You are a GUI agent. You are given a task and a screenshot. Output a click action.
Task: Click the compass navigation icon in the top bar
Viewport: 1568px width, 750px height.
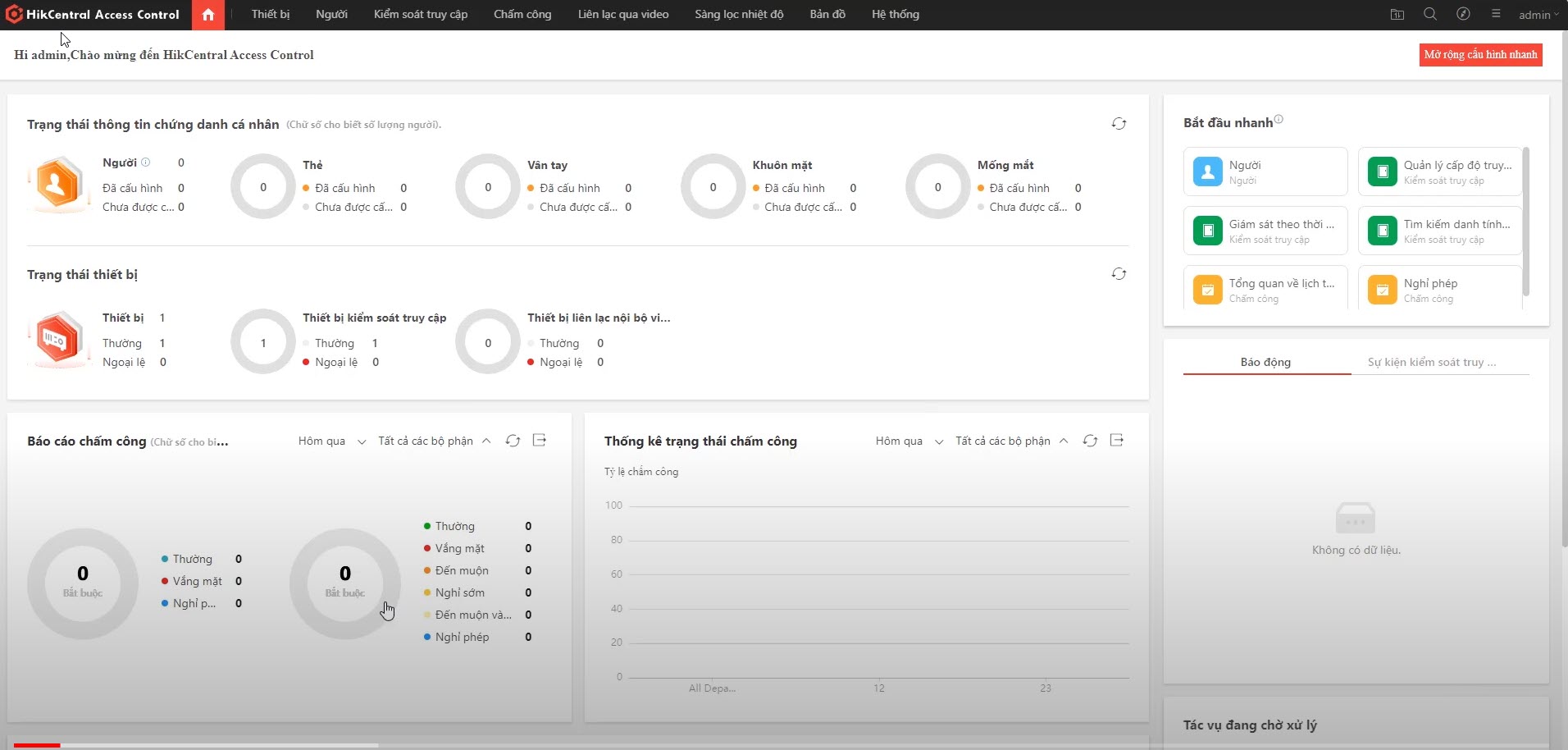pos(1463,14)
